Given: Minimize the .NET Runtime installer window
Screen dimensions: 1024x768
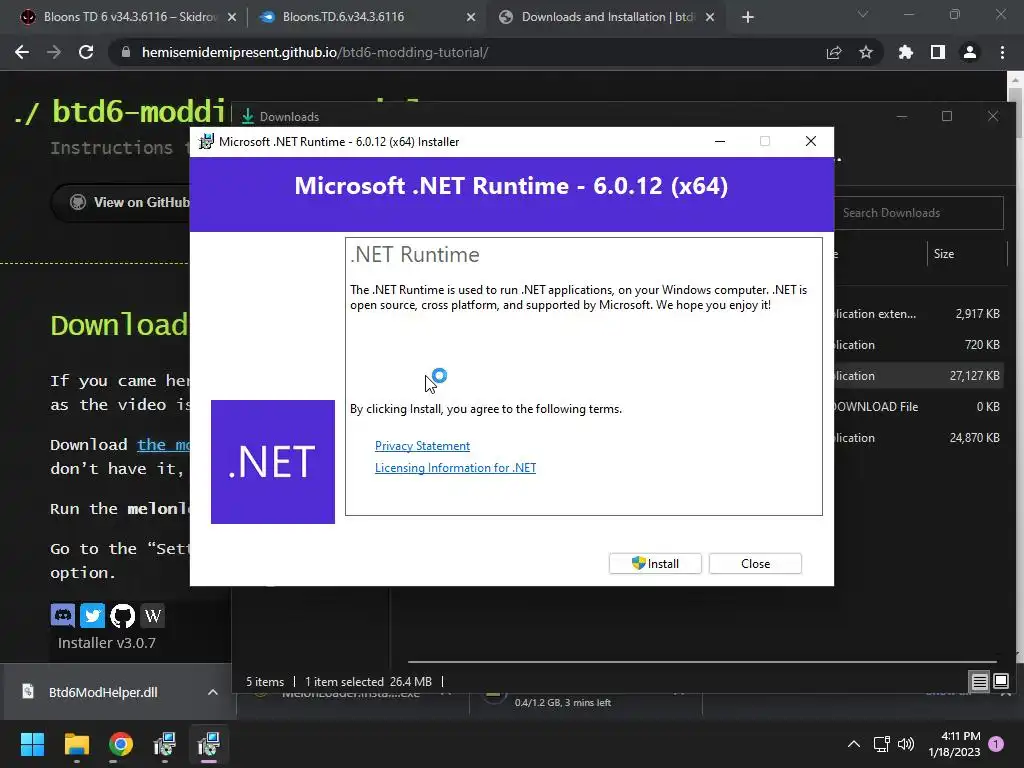Looking at the screenshot, I should [x=720, y=142].
